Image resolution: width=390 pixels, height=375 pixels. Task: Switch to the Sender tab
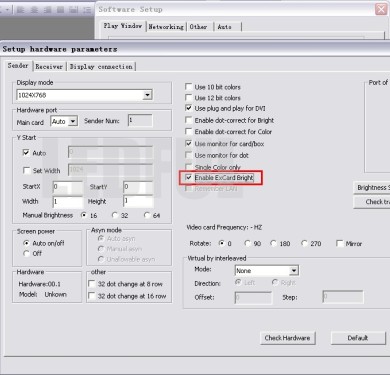18,66
